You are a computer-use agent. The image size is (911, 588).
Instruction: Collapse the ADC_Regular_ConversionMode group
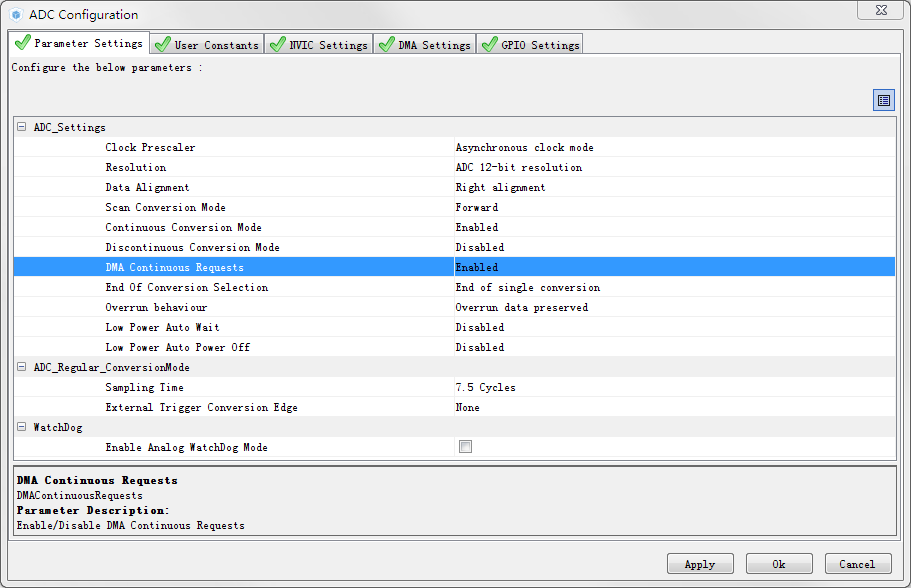(x=21, y=367)
